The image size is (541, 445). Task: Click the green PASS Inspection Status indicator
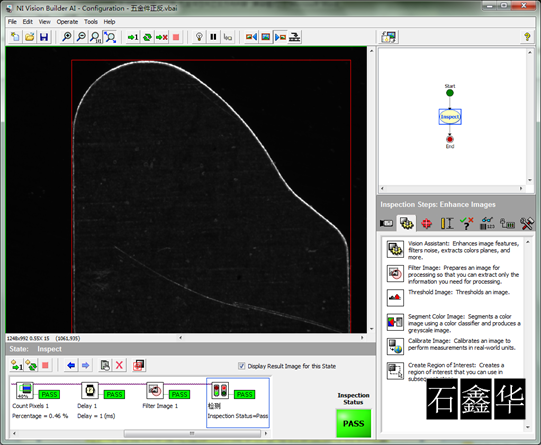pos(353,423)
